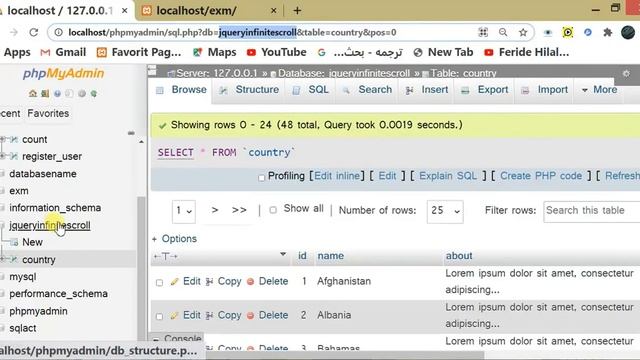Open the SQL tab
640x360 pixels.
tap(311, 90)
